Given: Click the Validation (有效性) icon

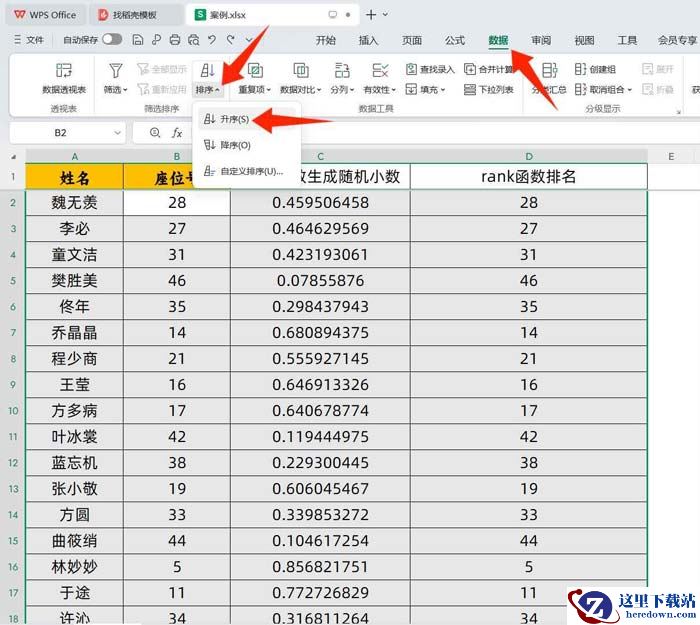Looking at the screenshot, I should 380,71.
